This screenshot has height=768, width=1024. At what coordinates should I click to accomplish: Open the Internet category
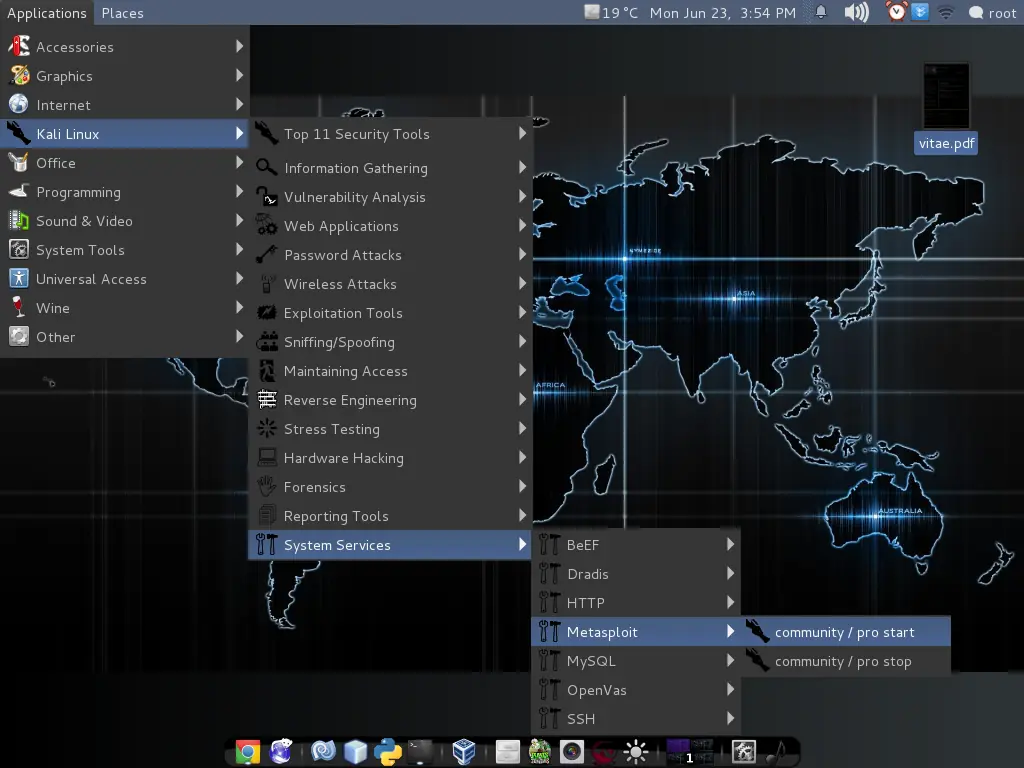(125, 104)
